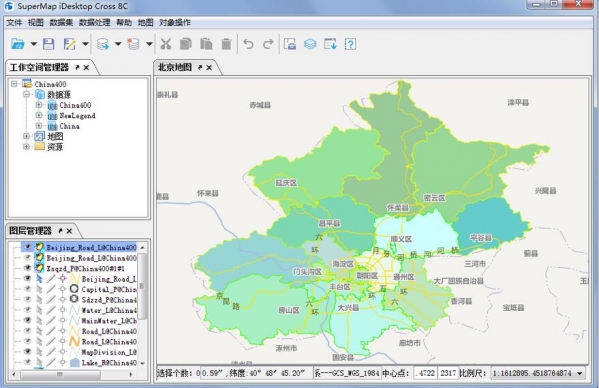The height and width of the screenshot is (388, 599).
Task: Open the 数据处理 menu
Action: (94, 23)
